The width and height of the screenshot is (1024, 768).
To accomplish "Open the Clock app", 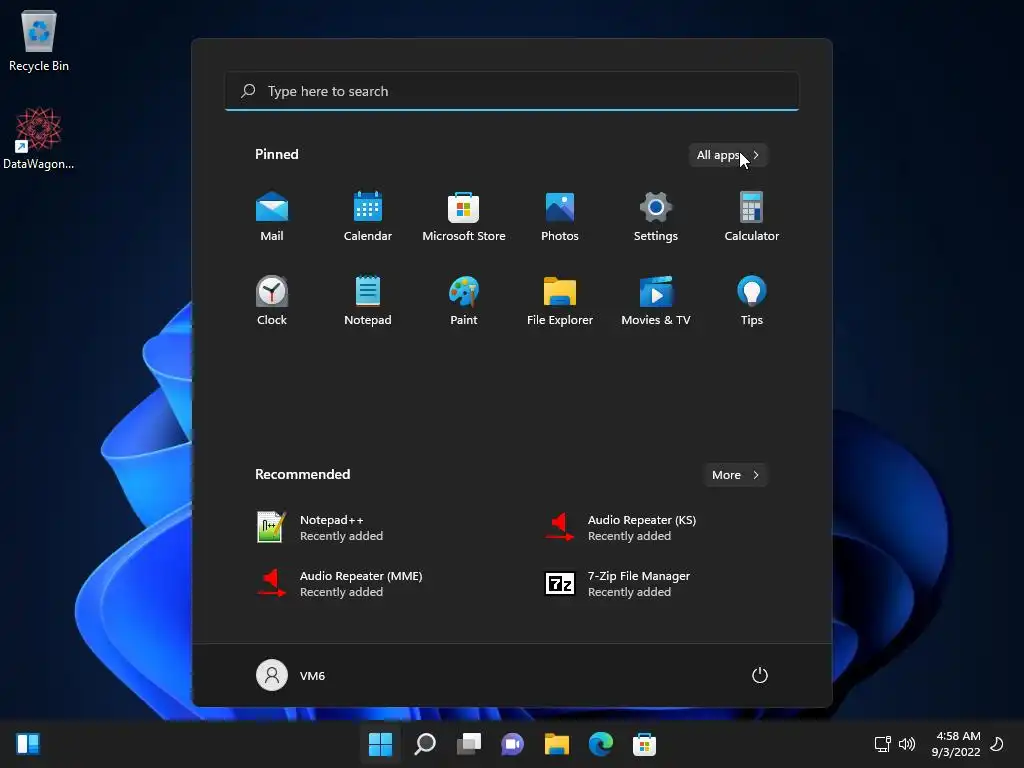I will 272,300.
